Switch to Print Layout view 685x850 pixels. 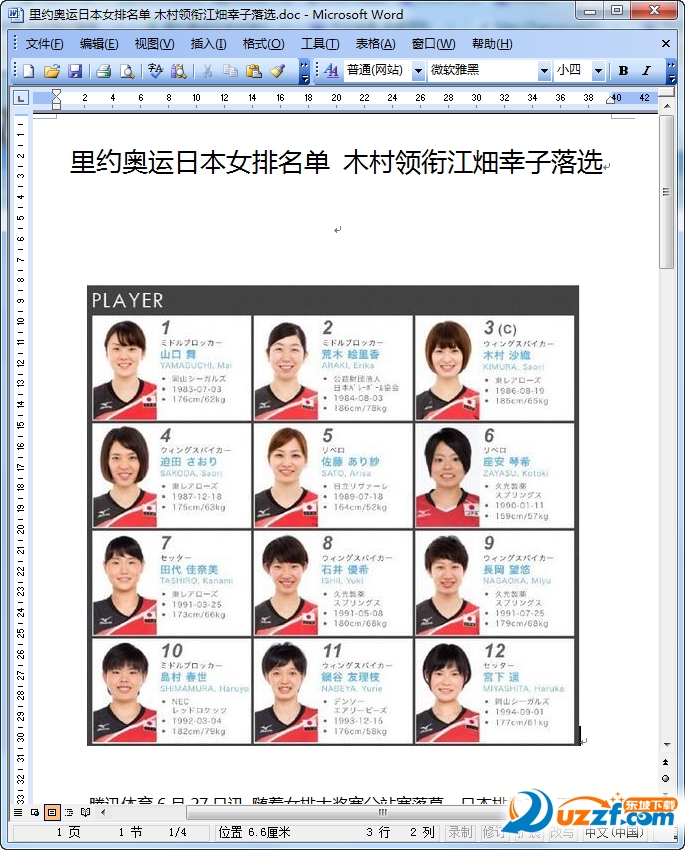pyautogui.click(x=51, y=812)
